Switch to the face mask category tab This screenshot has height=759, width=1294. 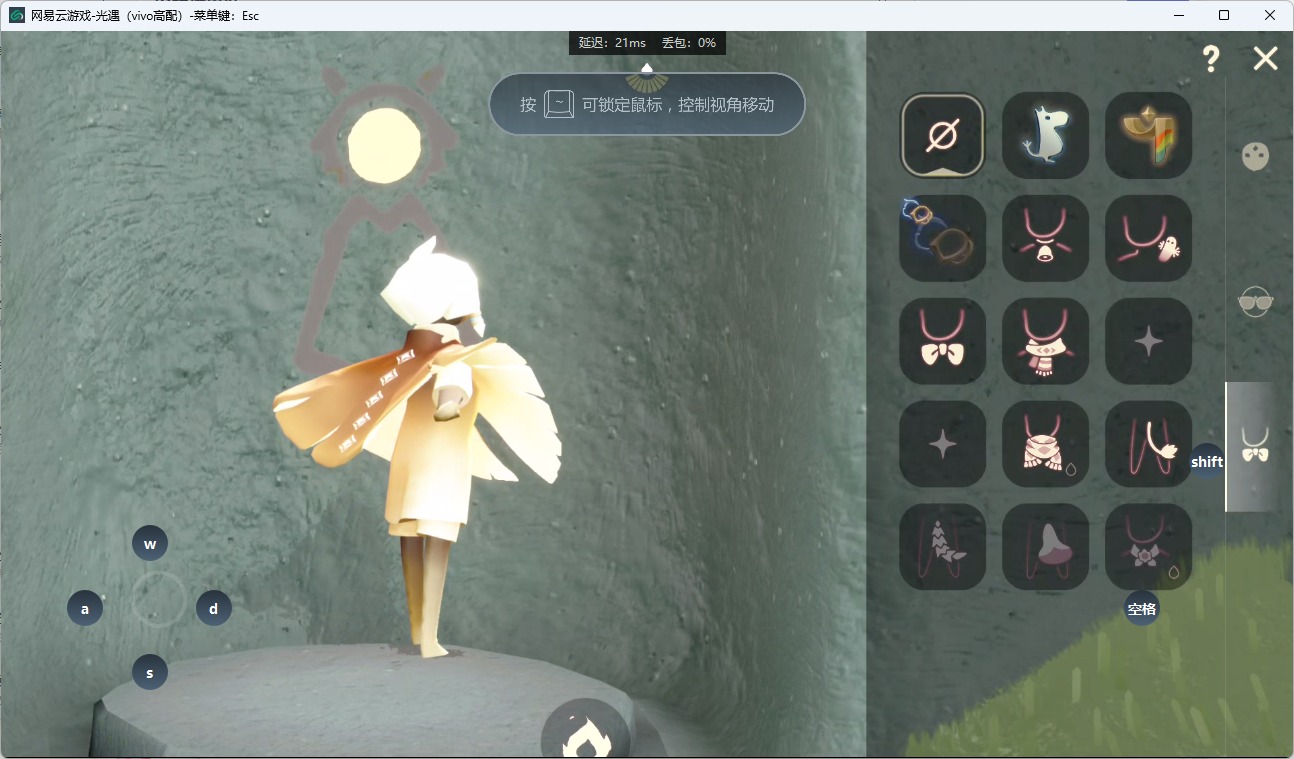(x=1255, y=157)
